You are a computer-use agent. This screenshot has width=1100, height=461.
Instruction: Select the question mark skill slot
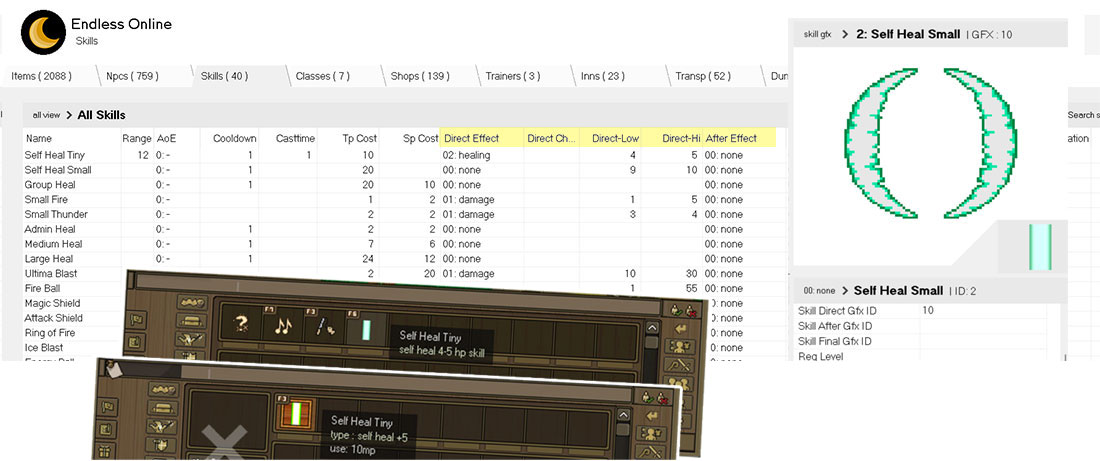240,326
